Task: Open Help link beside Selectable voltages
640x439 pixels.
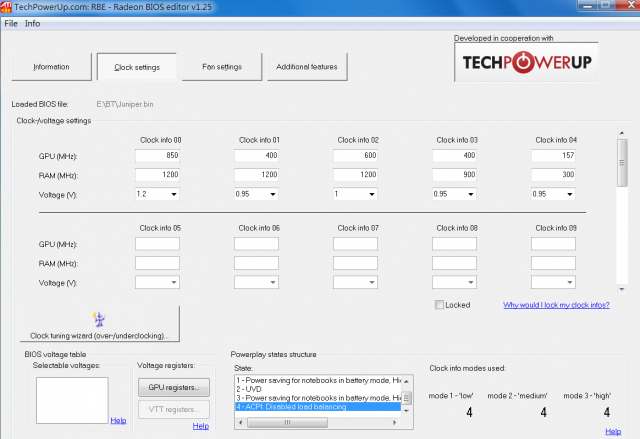Action: point(118,420)
